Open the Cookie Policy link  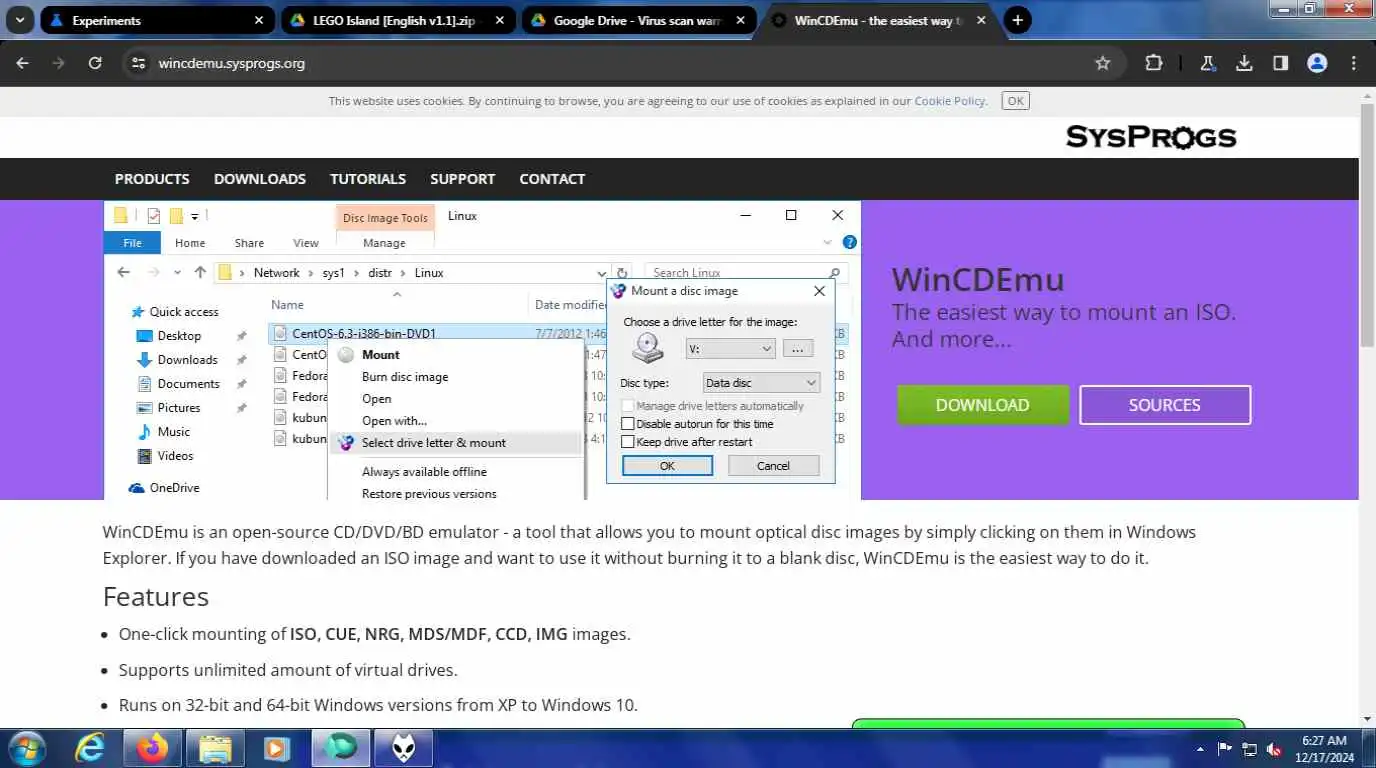pyautogui.click(x=949, y=101)
